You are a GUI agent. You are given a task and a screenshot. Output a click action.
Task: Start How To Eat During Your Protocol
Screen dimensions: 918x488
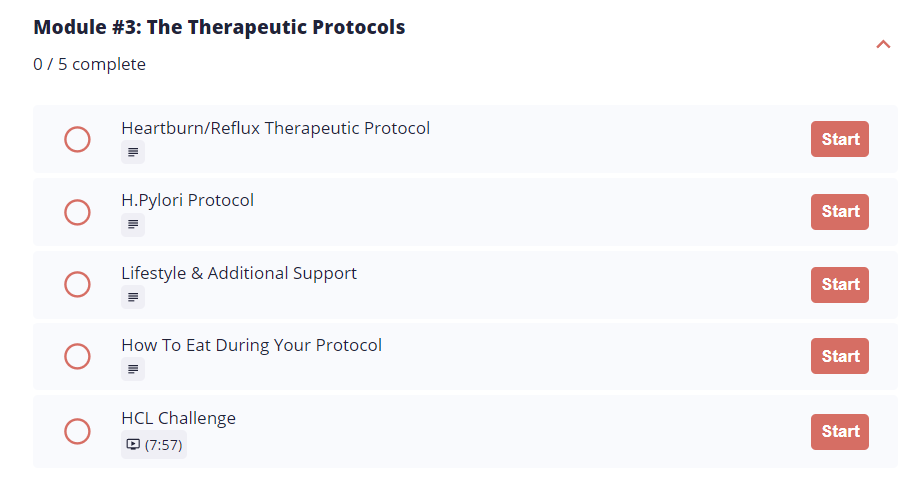[840, 356]
